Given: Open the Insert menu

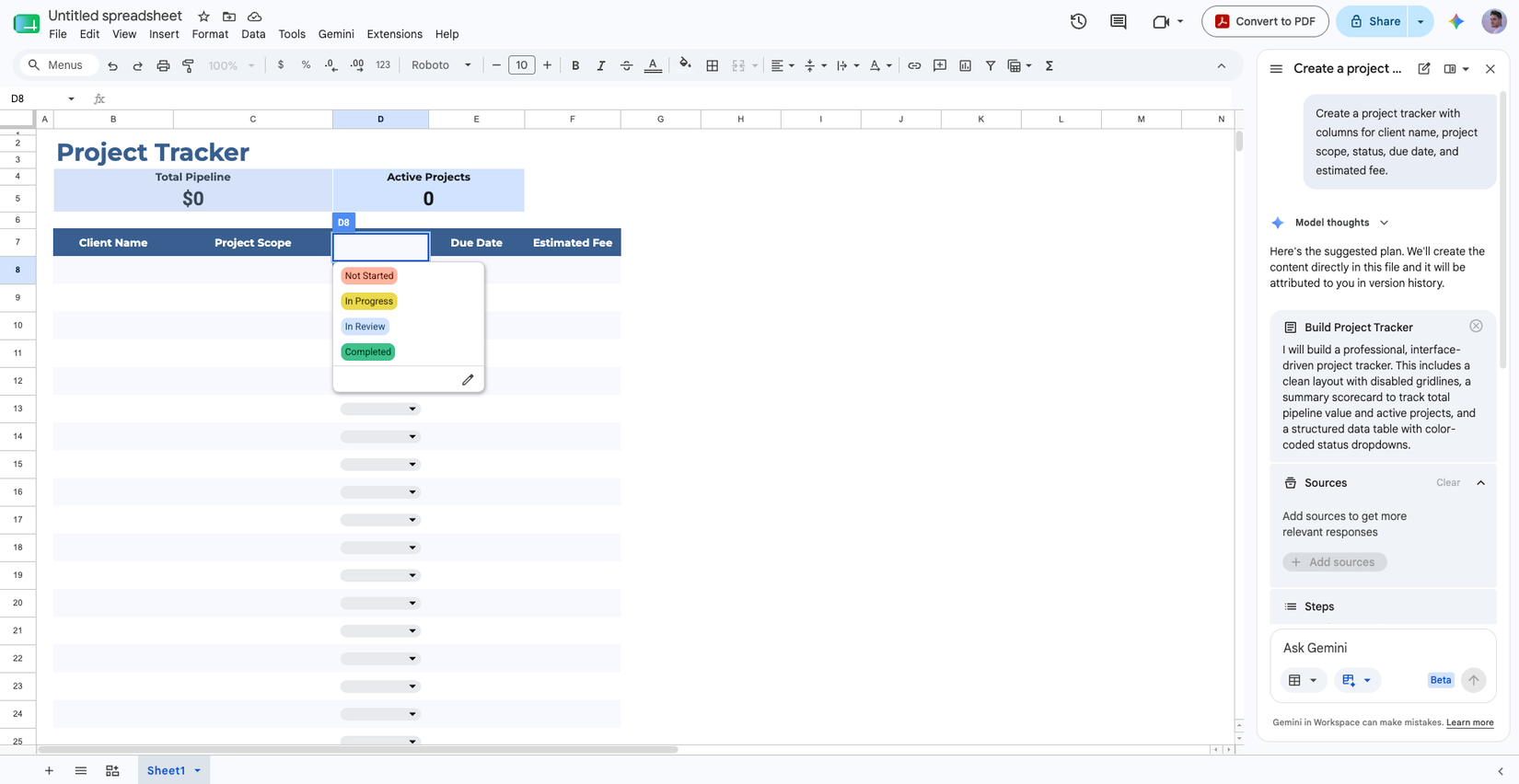Looking at the screenshot, I should click(164, 34).
